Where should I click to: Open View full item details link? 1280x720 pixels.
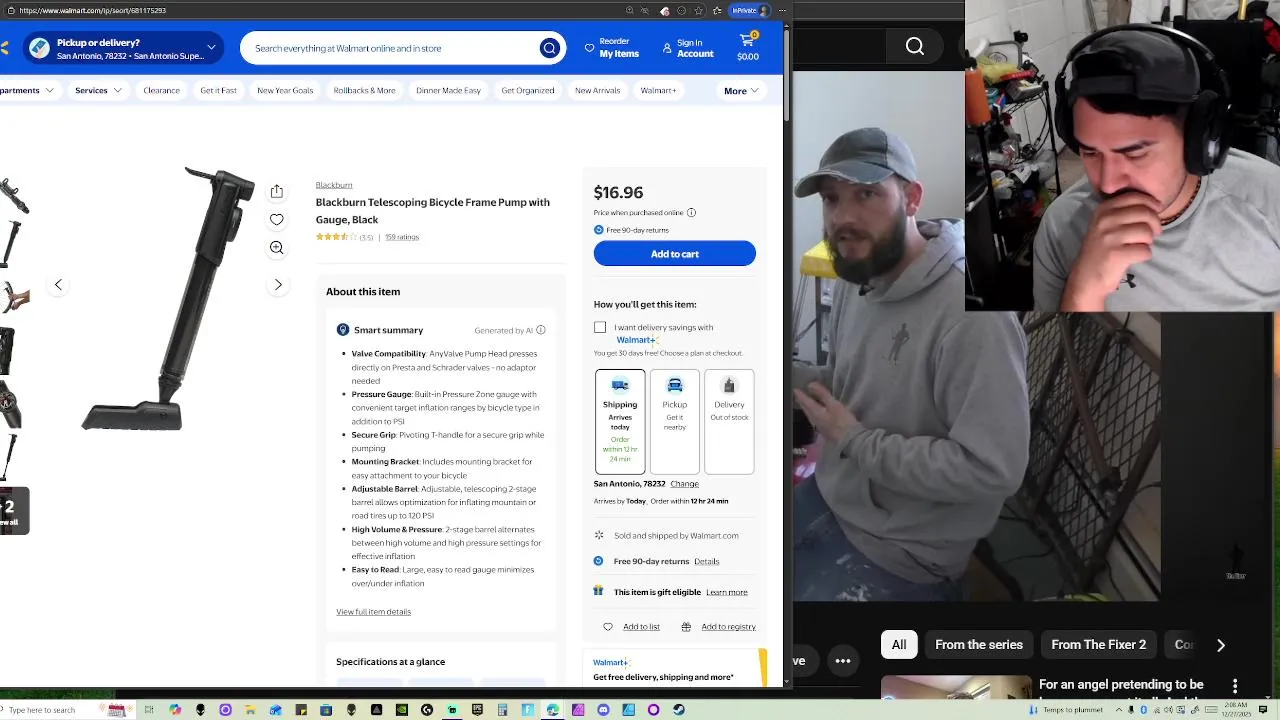pos(373,612)
